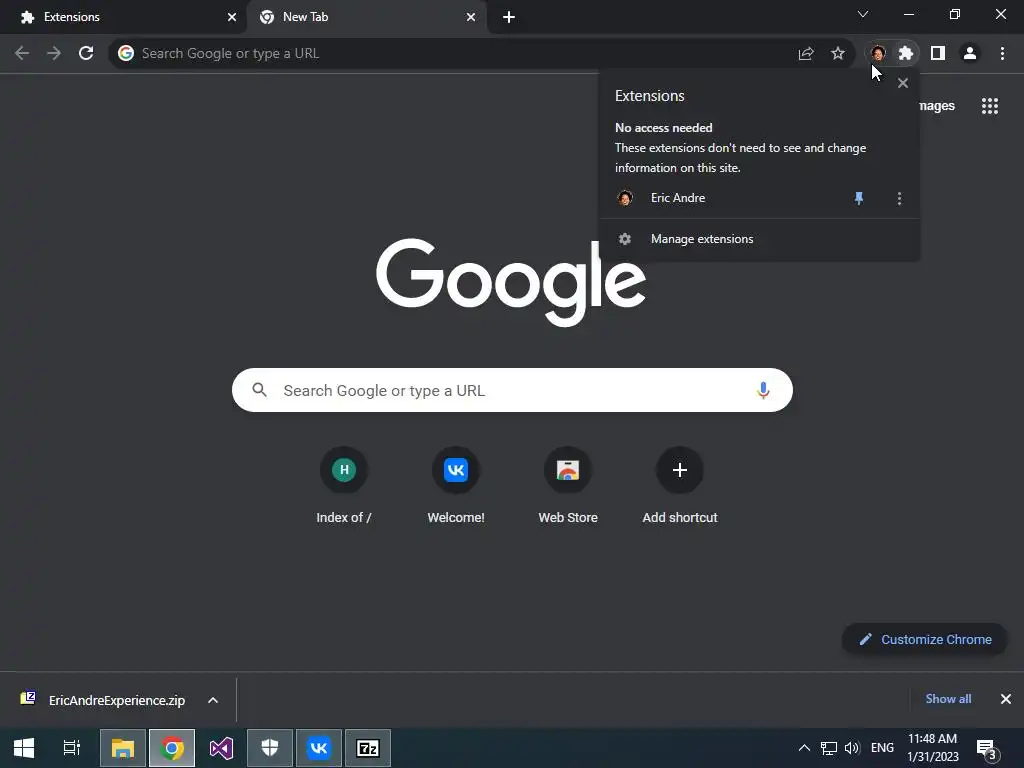
Task: Click Show all downloads
Action: click(948, 699)
